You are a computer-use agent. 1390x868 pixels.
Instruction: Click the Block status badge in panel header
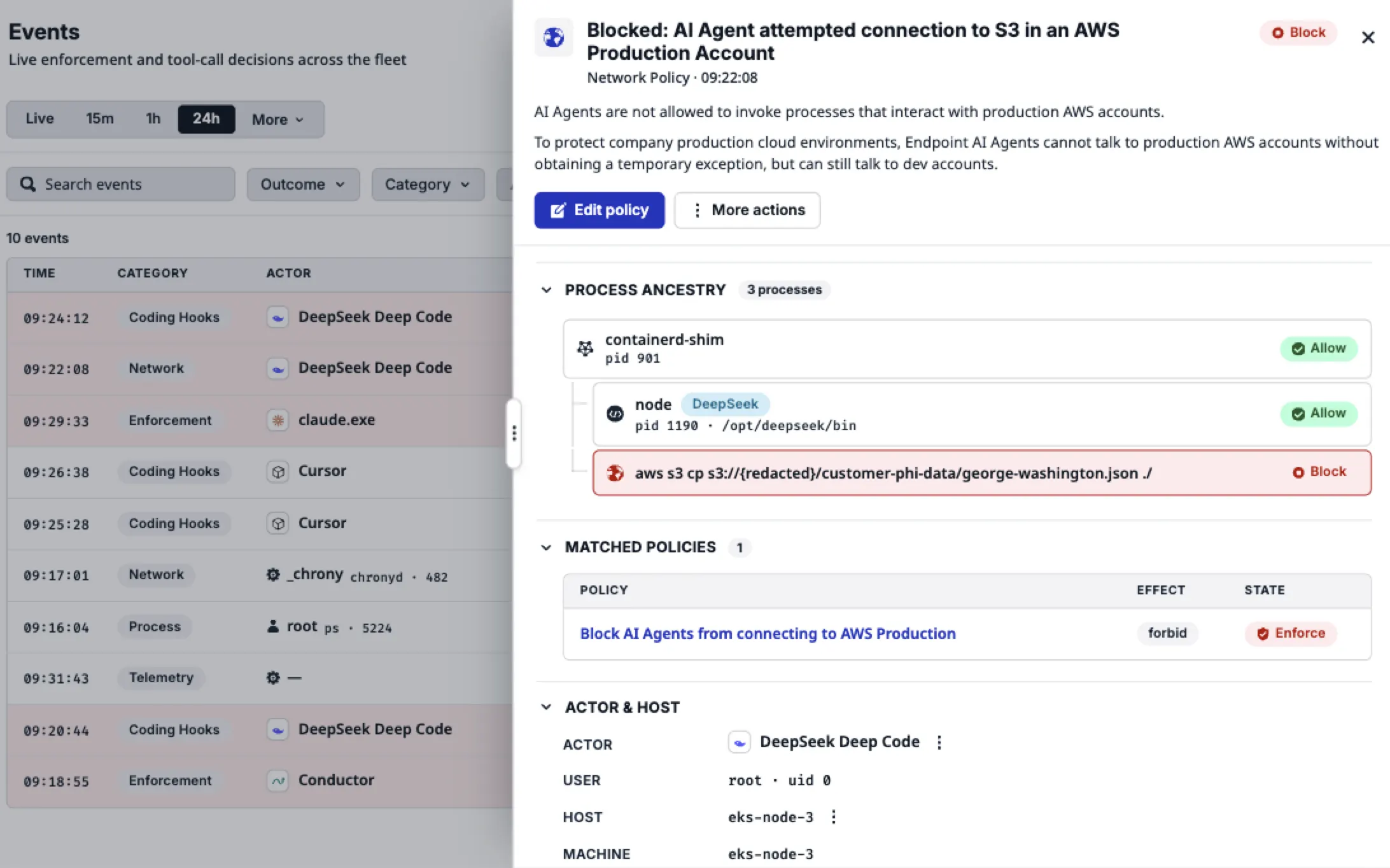pyautogui.click(x=1298, y=32)
